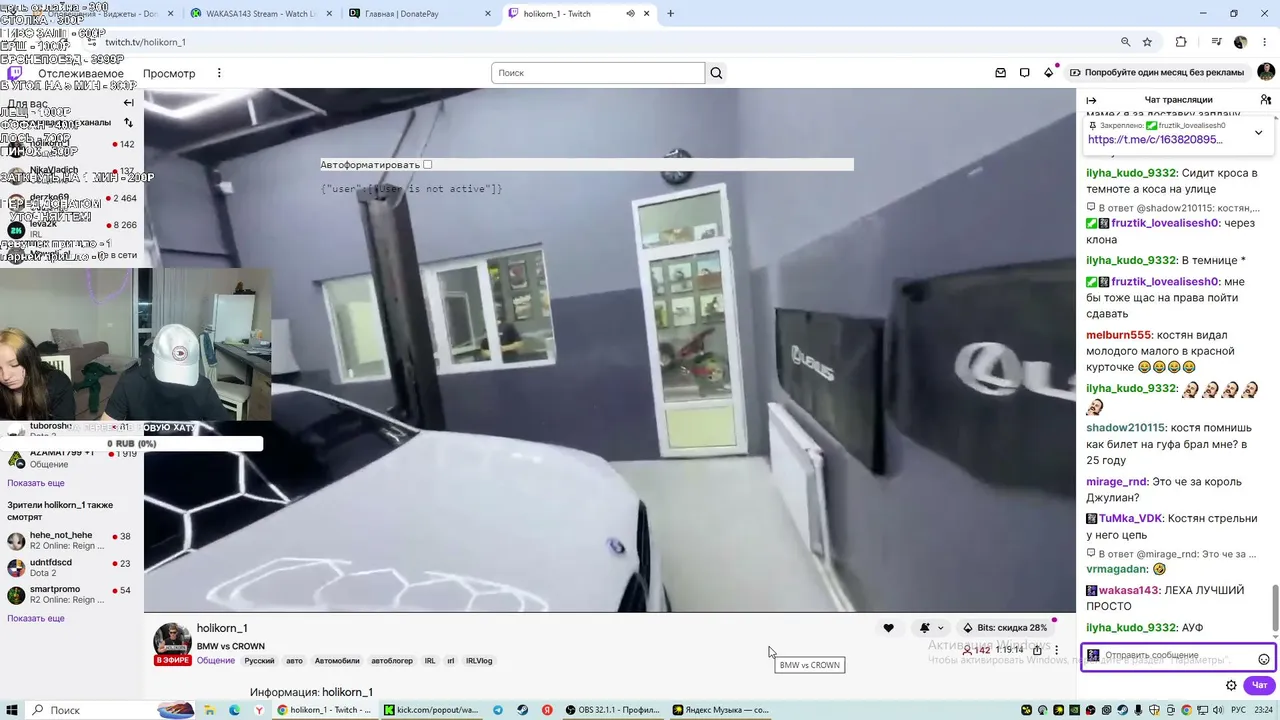Select the Автомобили stream tag

pyautogui.click(x=337, y=661)
